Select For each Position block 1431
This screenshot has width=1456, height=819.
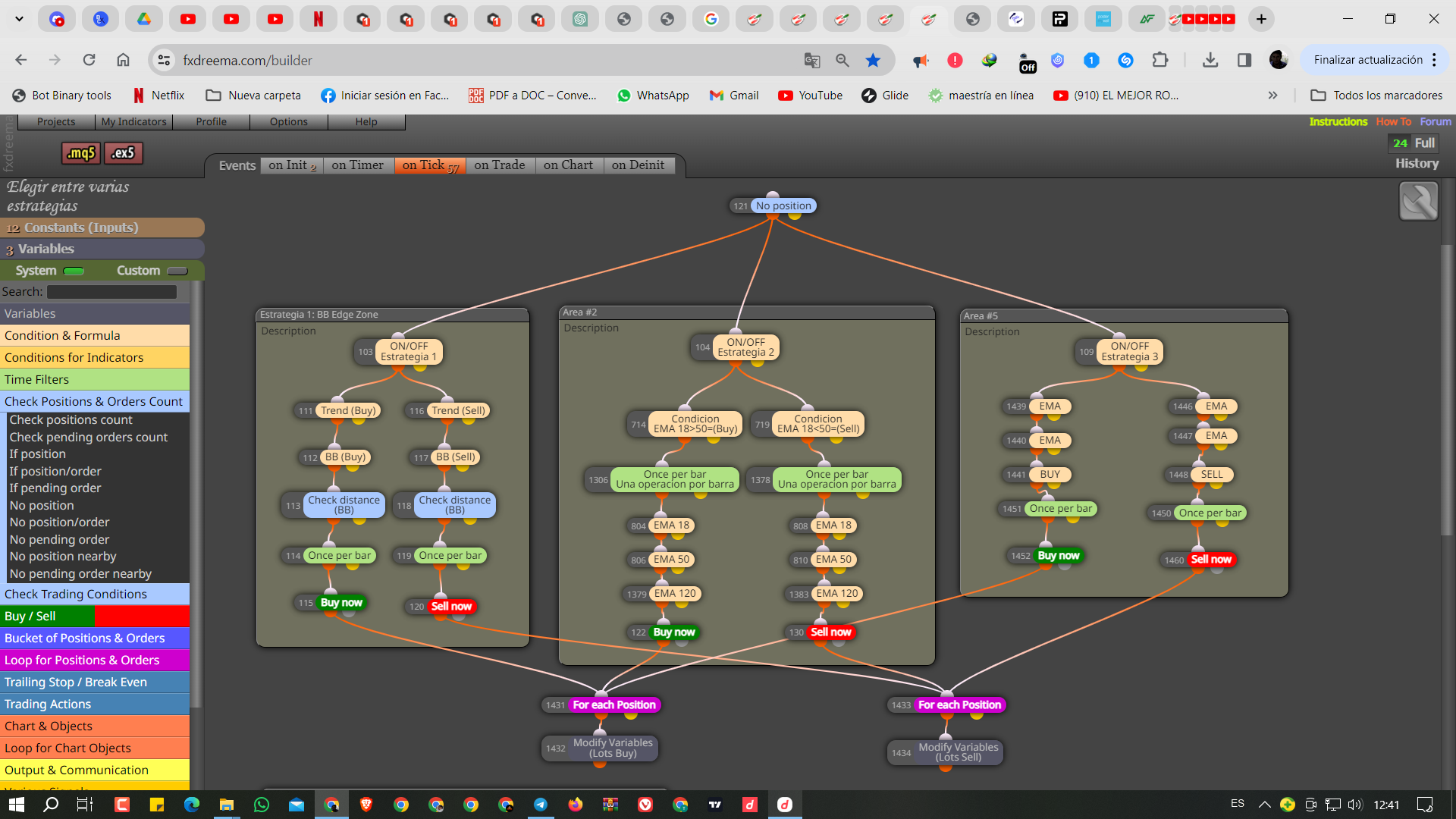613,704
